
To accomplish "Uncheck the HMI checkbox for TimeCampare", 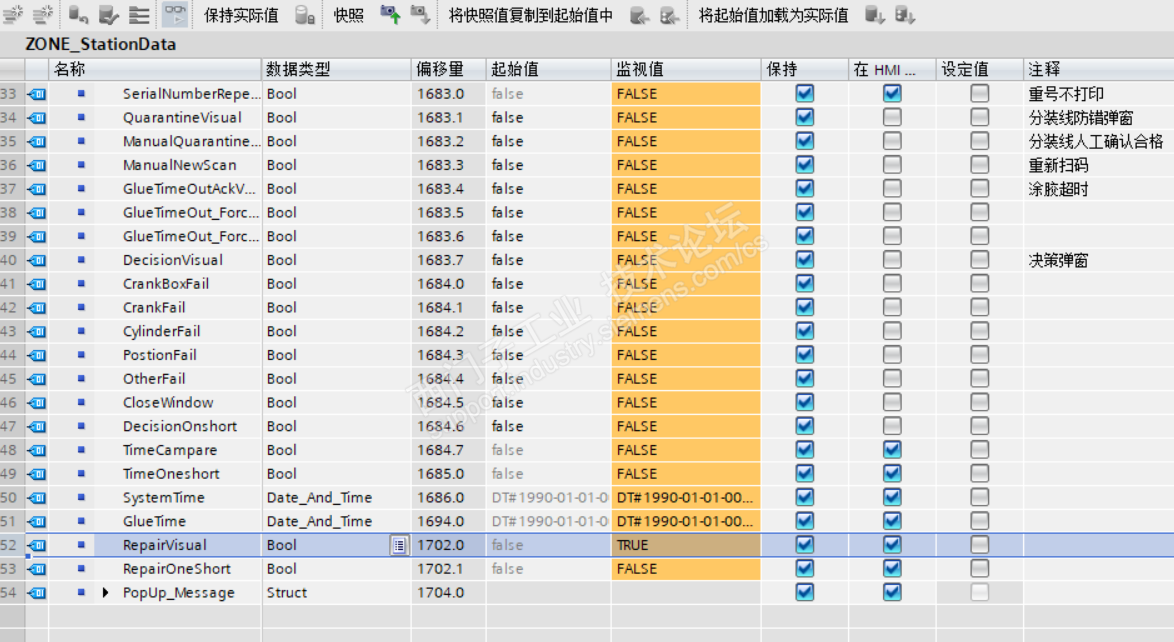I will (892, 450).
